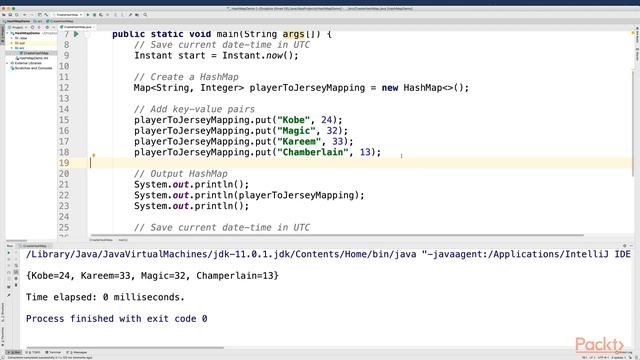The width and height of the screenshot is (640, 360).
Task: Click the clear-all trash icon in Run panel
Action: pos(16,285)
